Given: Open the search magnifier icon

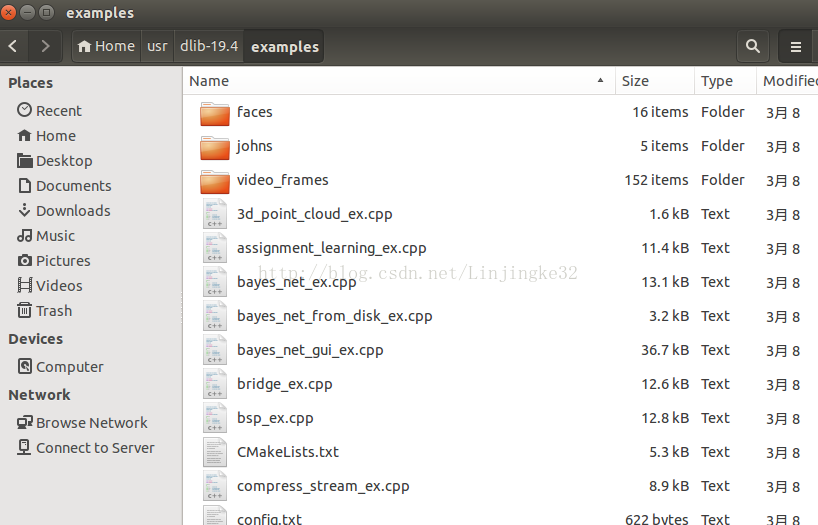Looking at the screenshot, I should click(x=752, y=46).
